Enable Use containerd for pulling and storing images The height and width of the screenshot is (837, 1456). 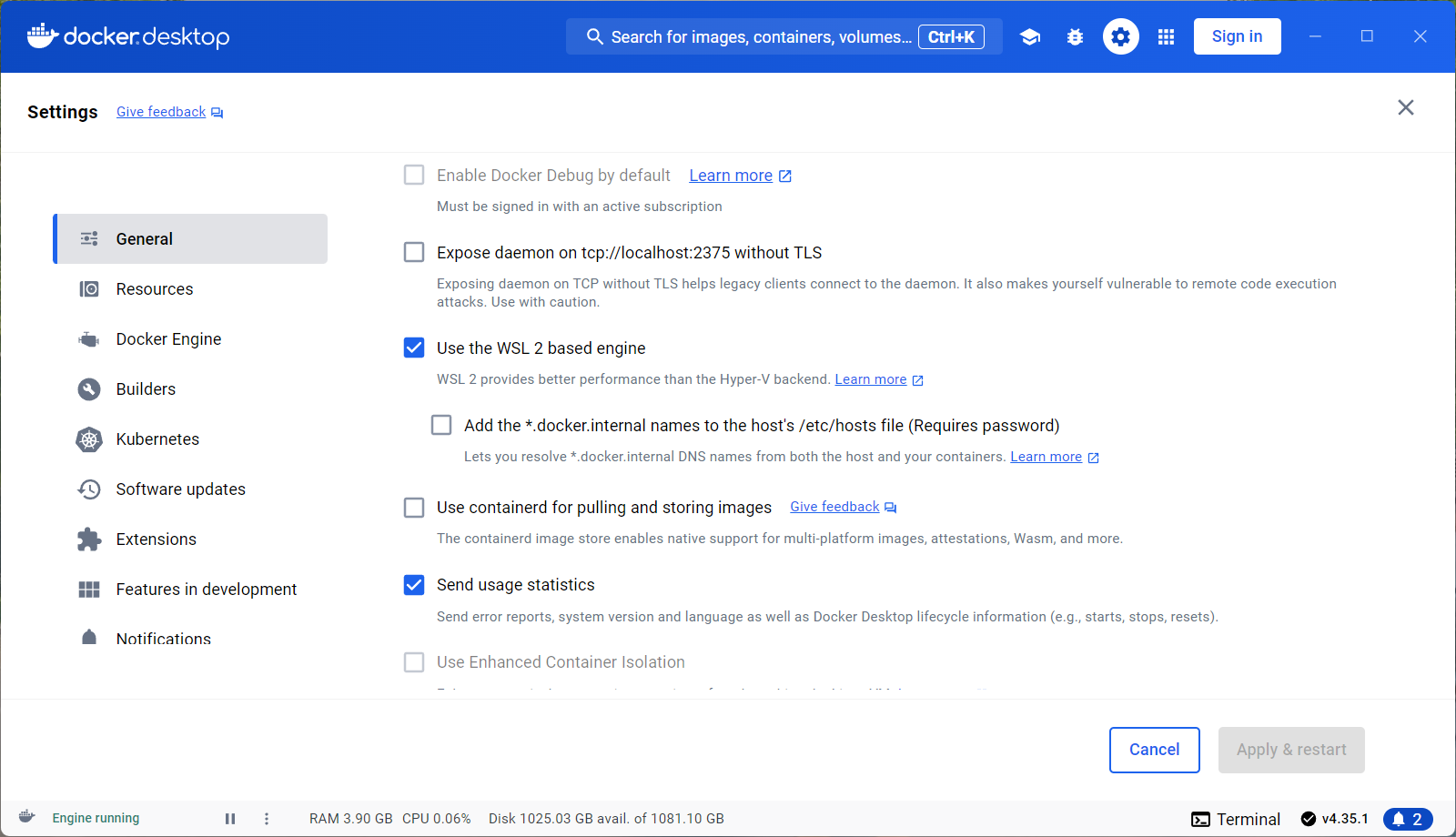(x=414, y=507)
